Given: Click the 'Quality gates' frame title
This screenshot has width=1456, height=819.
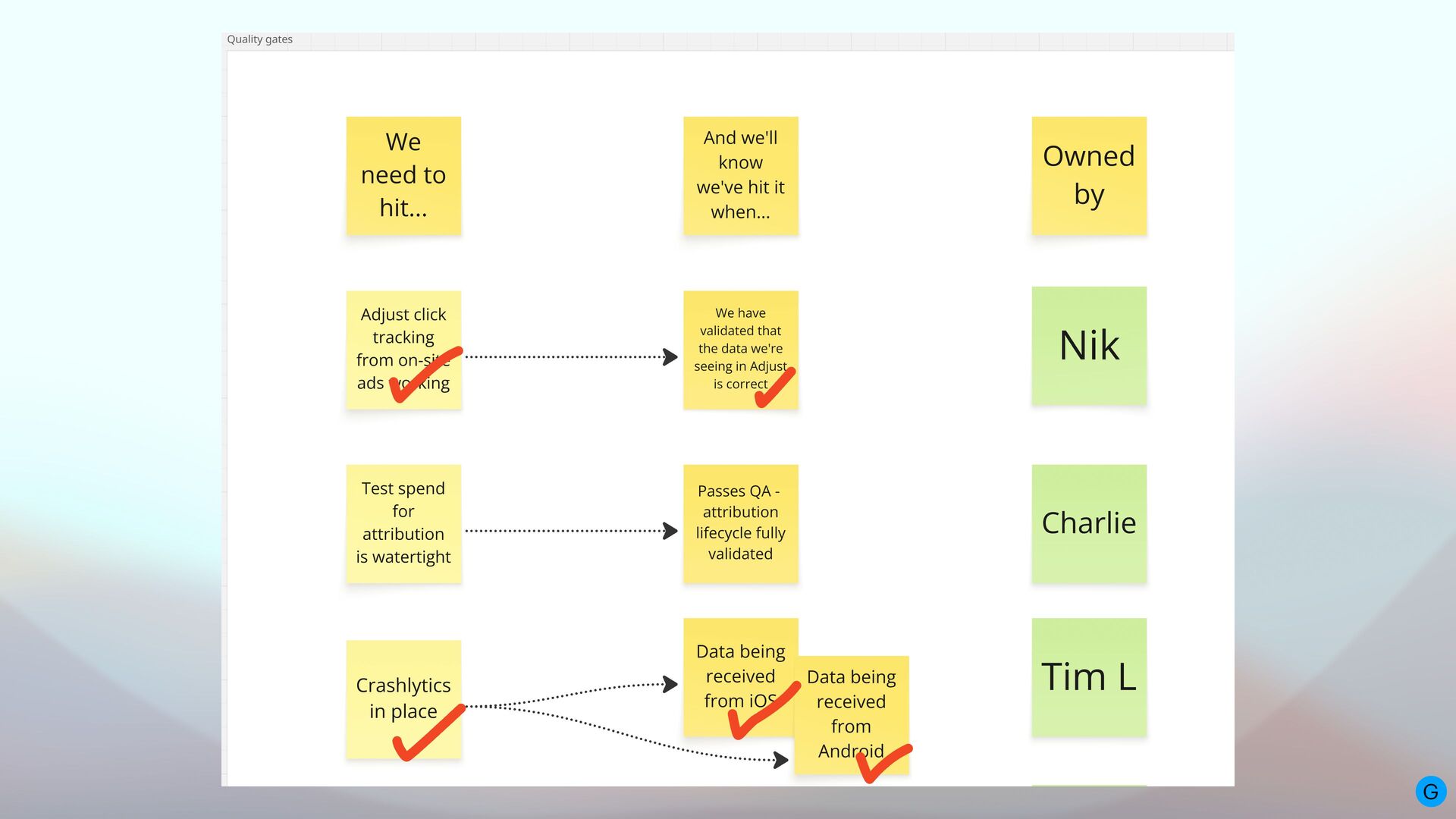Looking at the screenshot, I should pos(259,39).
